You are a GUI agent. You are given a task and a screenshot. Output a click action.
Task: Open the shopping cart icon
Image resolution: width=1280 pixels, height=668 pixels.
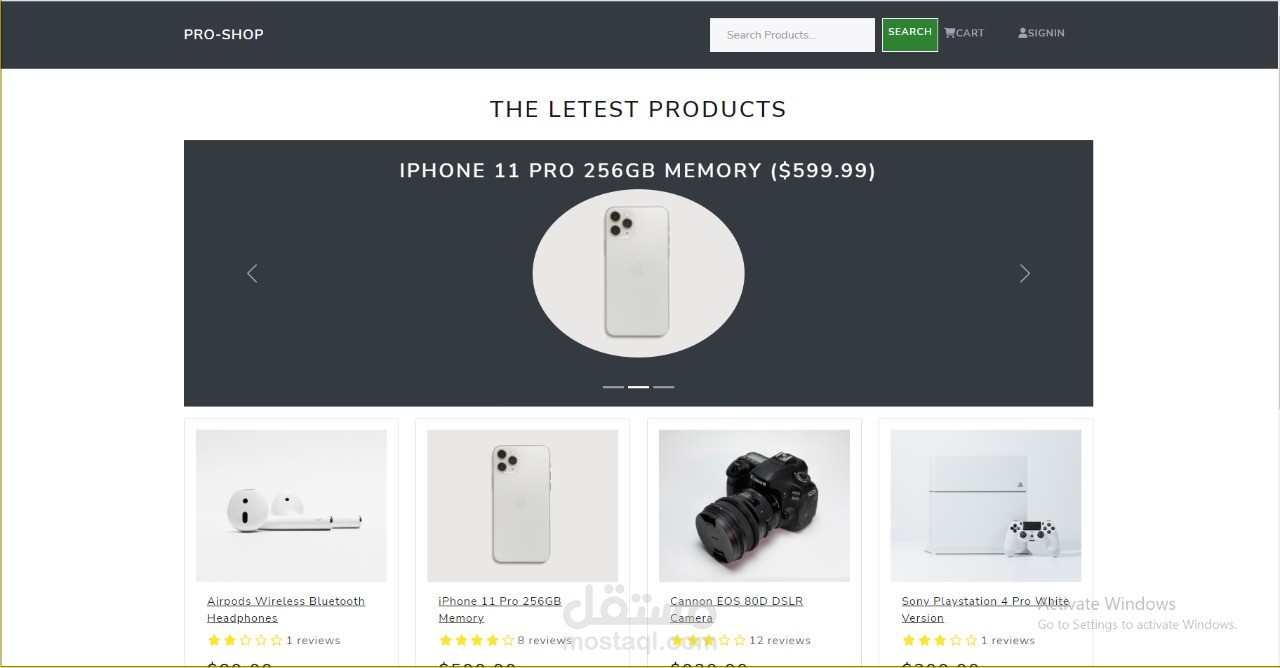(949, 33)
